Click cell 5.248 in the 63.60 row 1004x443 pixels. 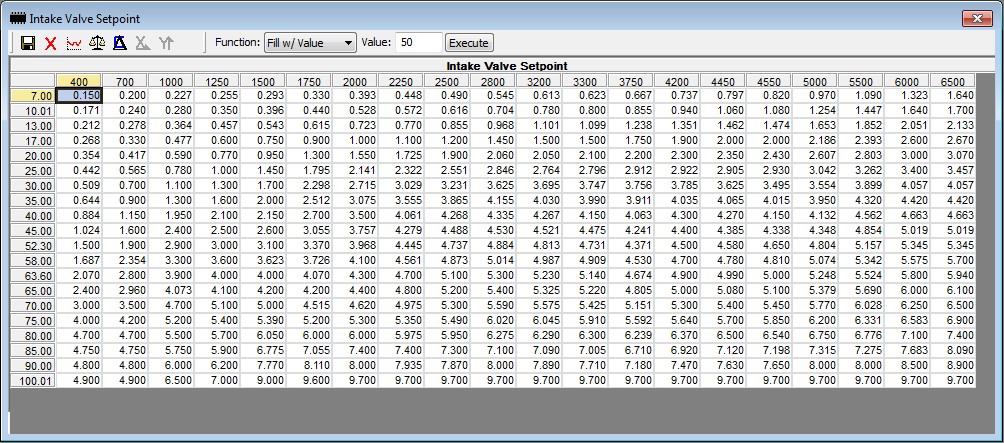815,276
